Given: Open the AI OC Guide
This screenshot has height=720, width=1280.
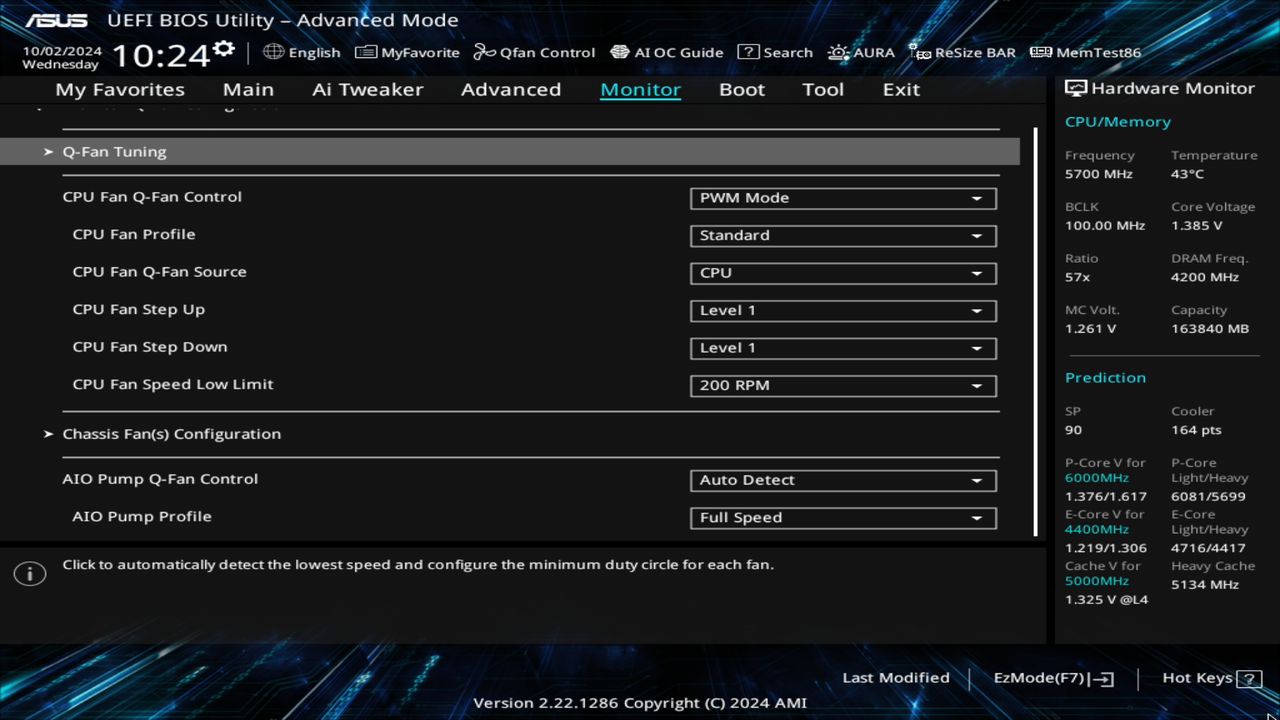Looking at the screenshot, I should coord(667,52).
